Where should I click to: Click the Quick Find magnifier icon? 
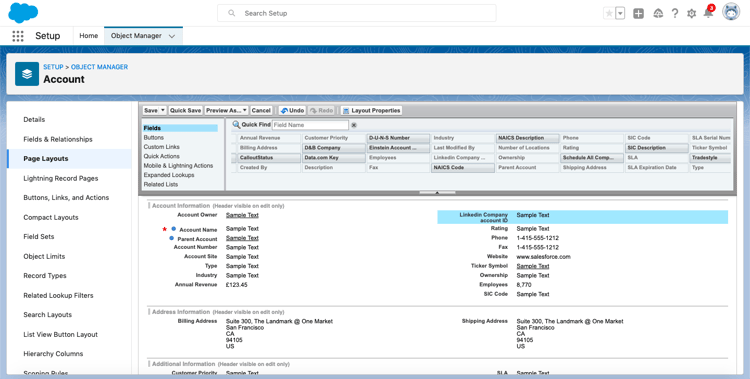[236, 125]
